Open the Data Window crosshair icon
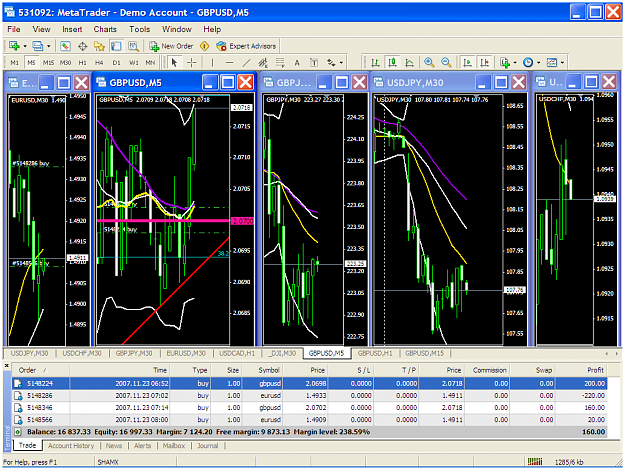Viewport: 625px width, 470px height. (83, 46)
